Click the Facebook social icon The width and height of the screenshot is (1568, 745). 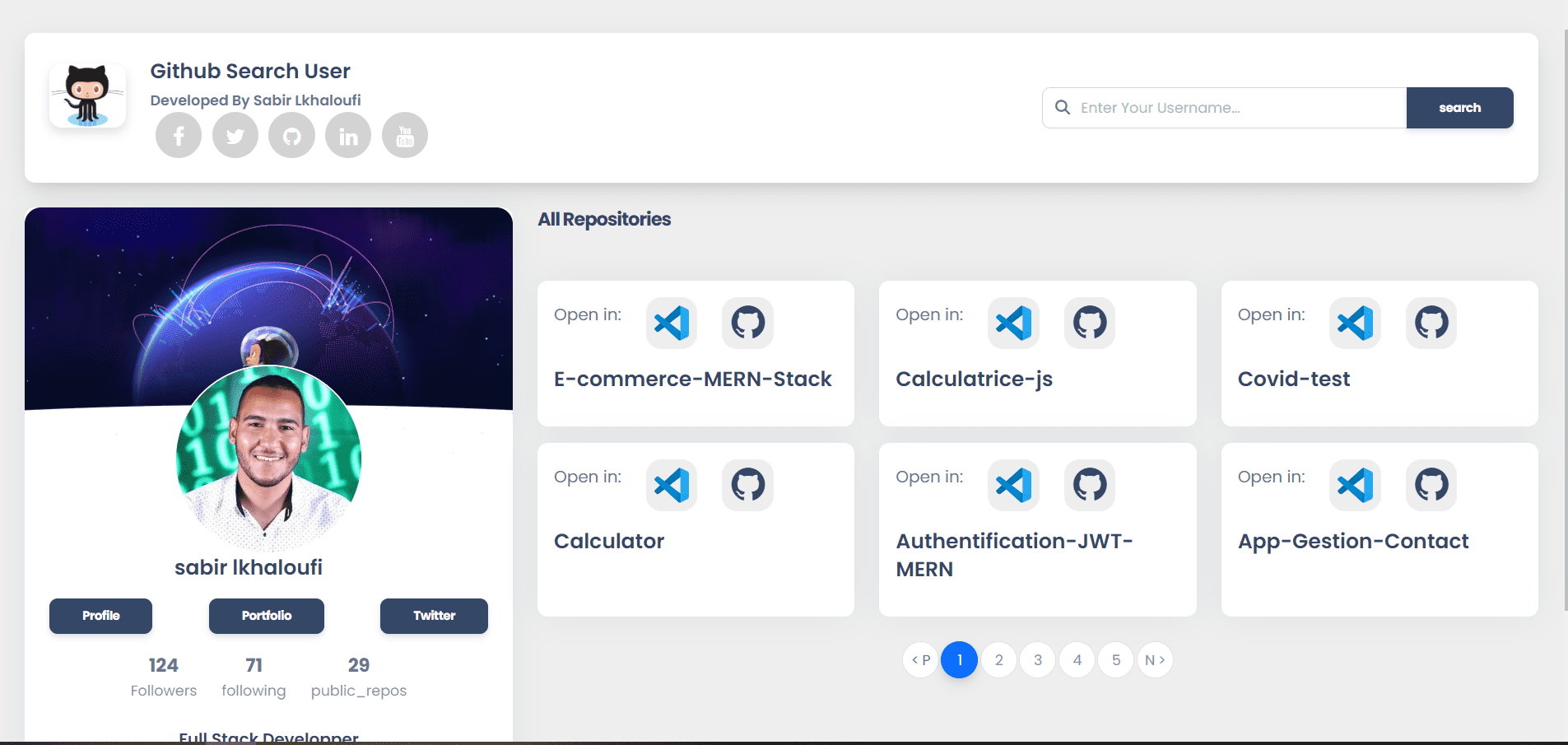coord(179,136)
